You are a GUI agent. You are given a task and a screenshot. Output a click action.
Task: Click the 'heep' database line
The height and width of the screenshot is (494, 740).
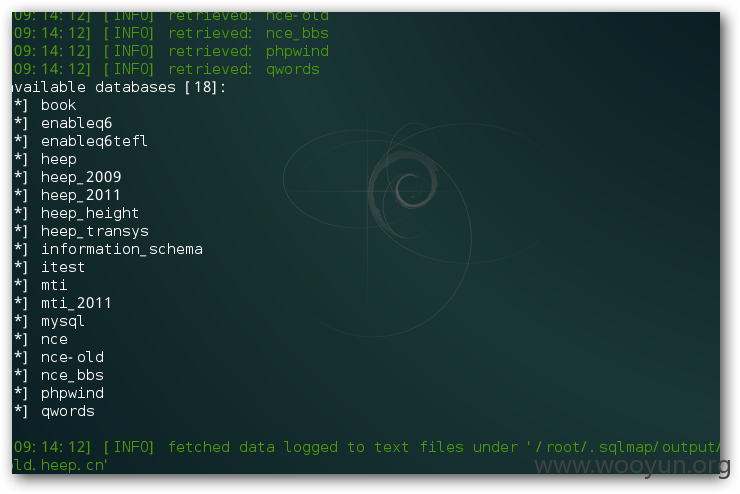tap(59, 159)
